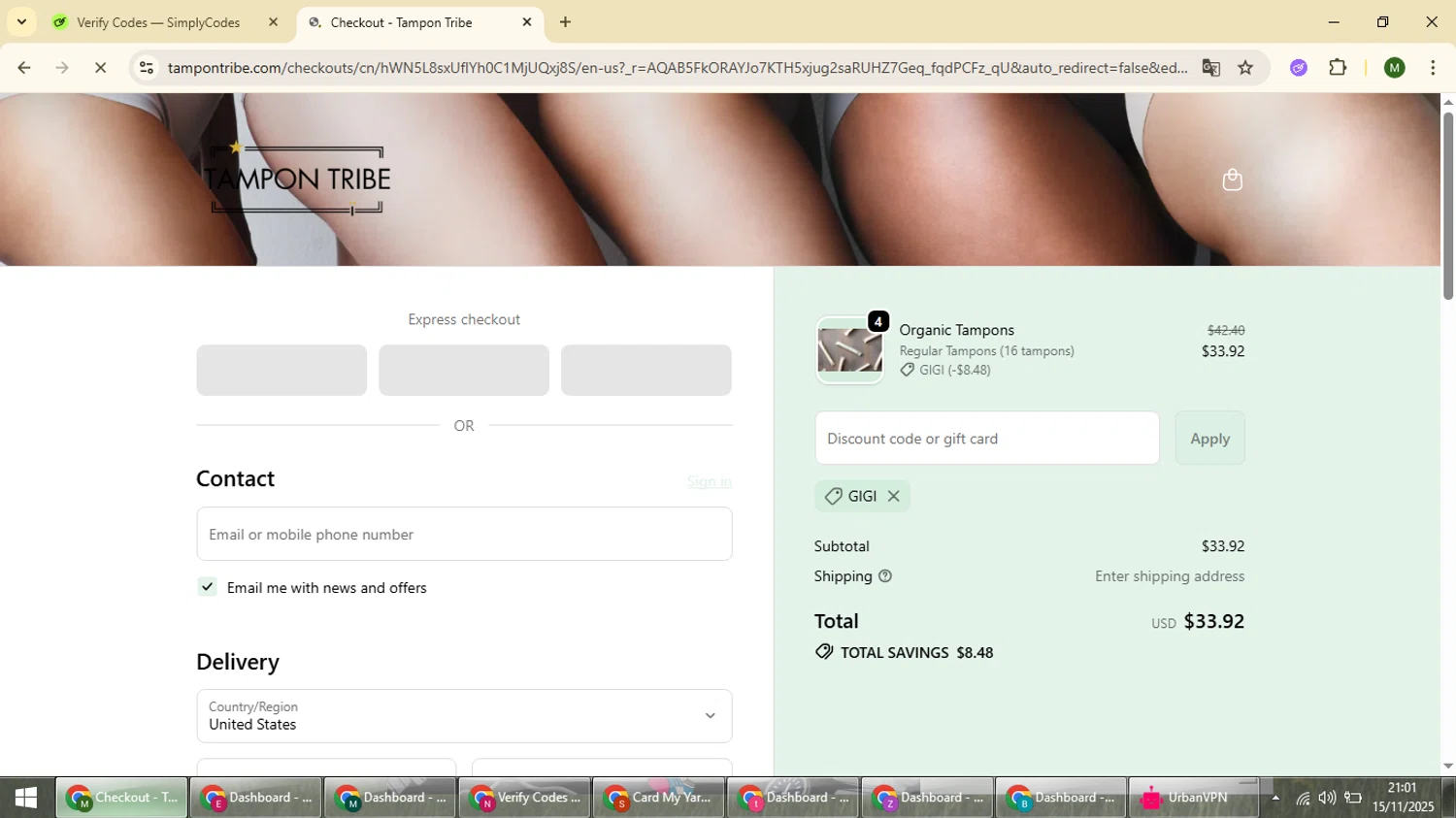Click the third express checkout button
1456x818 pixels.
point(645,370)
